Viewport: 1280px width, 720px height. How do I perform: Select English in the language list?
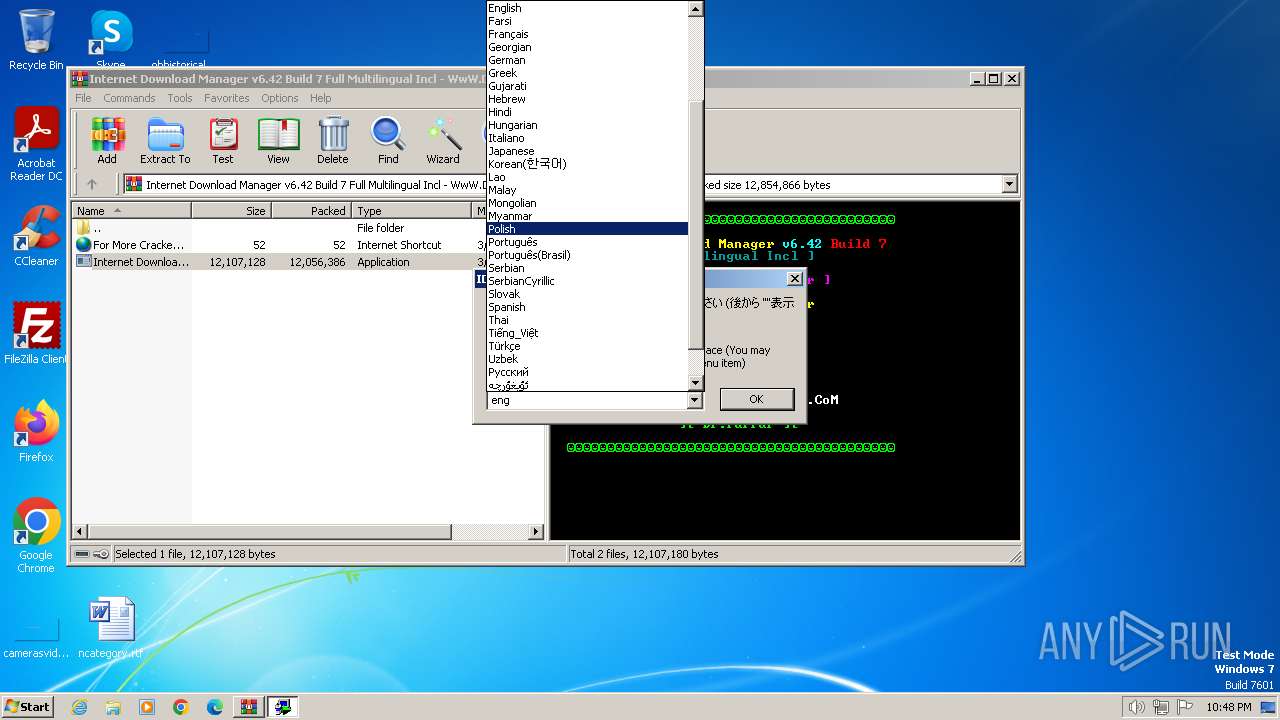point(588,8)
